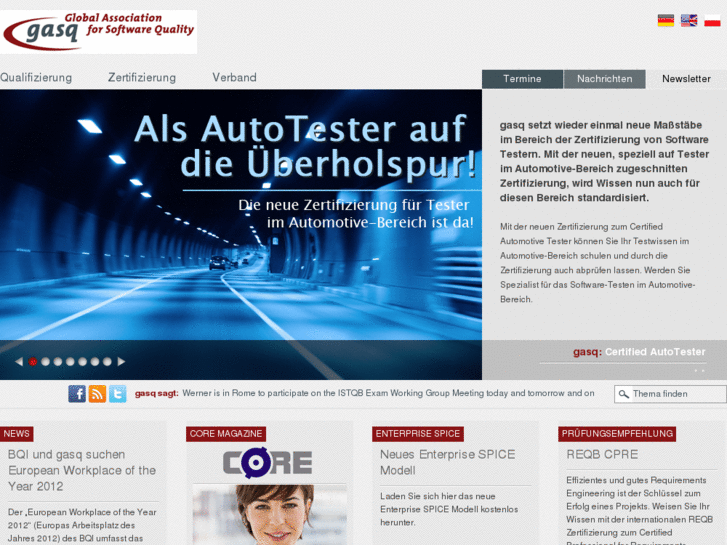Switch language to English flag
This screenshot has width=727, height=545.
[x=689, y=20]
